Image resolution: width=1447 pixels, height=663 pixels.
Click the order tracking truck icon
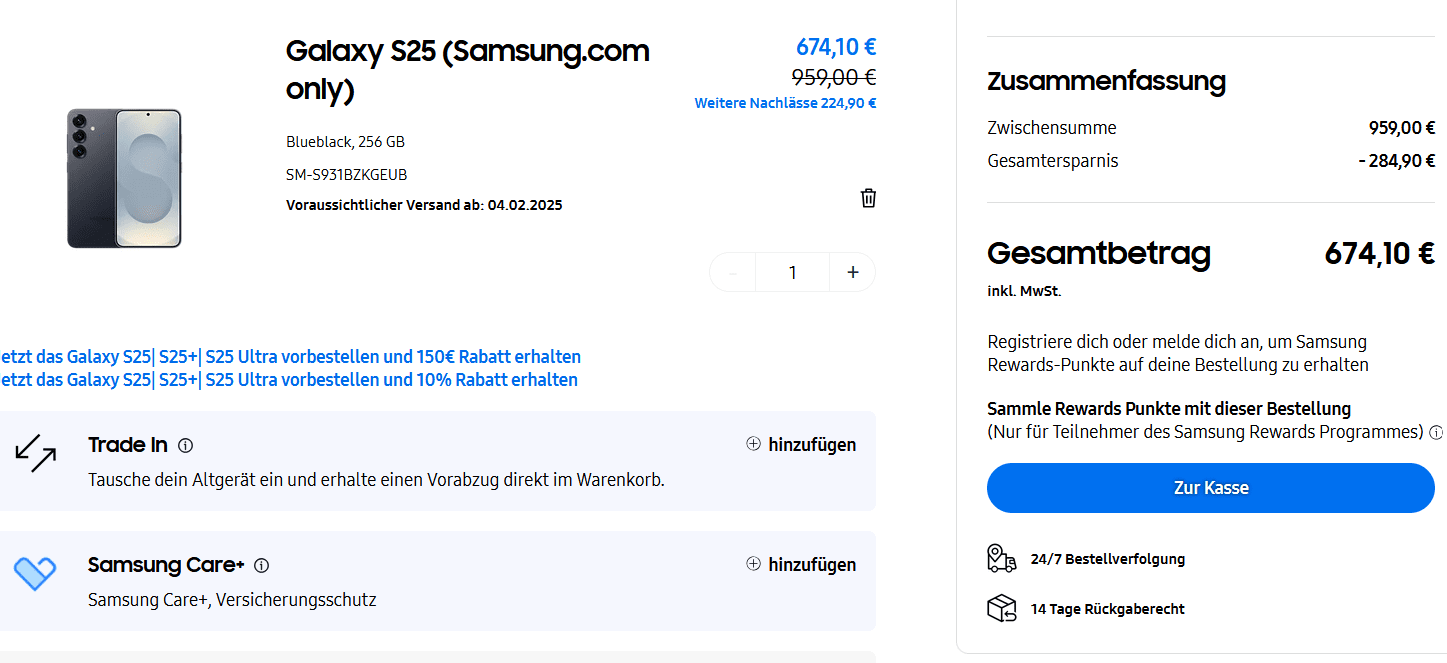click(x=1001, y=559)
